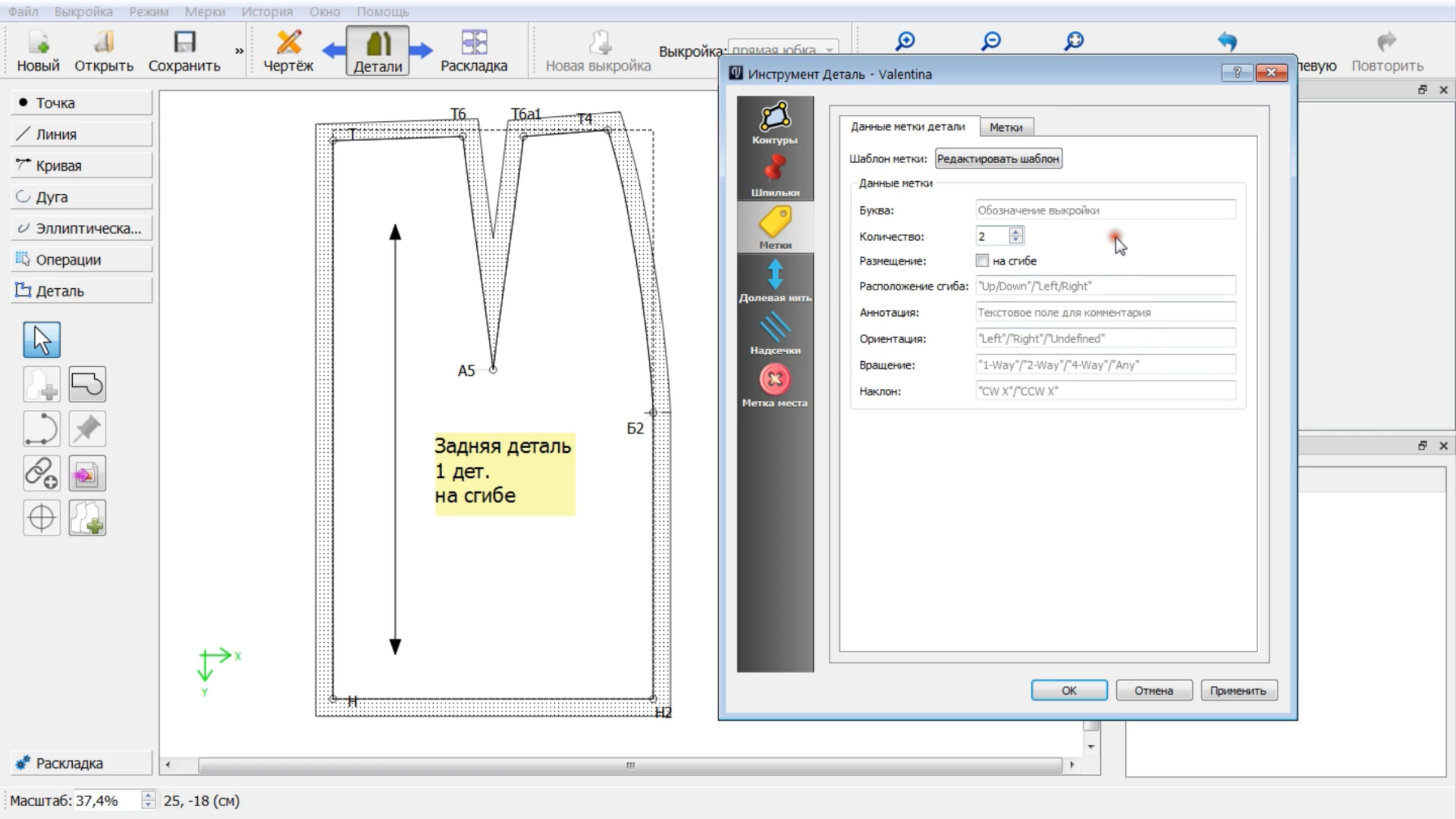Expand the Эллиптическа... tool group
Screen dimensions: 1456x819
(x=82, y=228)
